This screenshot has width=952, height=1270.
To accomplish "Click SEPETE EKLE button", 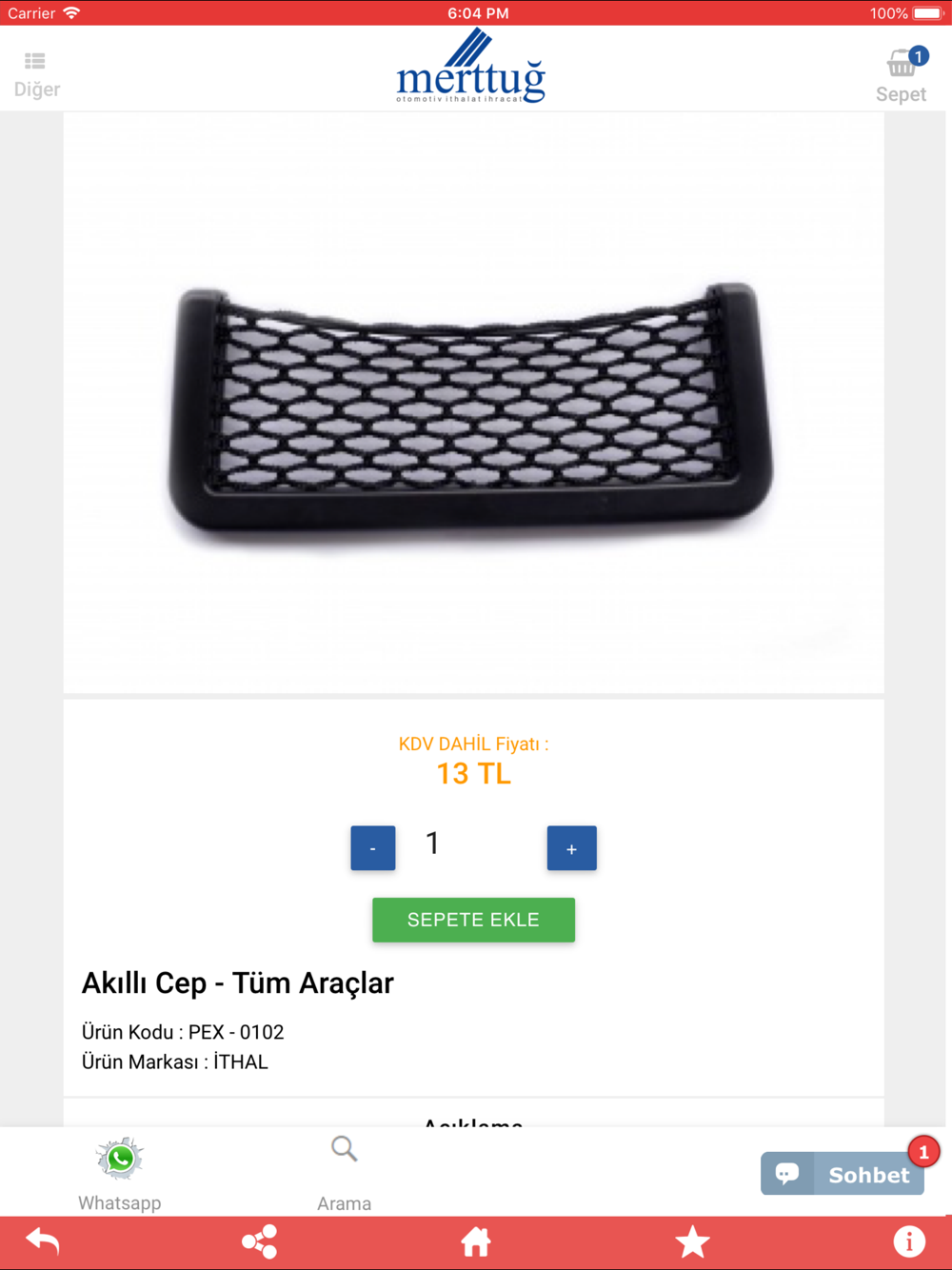I will pyautogui.click(x=473, y=920).
